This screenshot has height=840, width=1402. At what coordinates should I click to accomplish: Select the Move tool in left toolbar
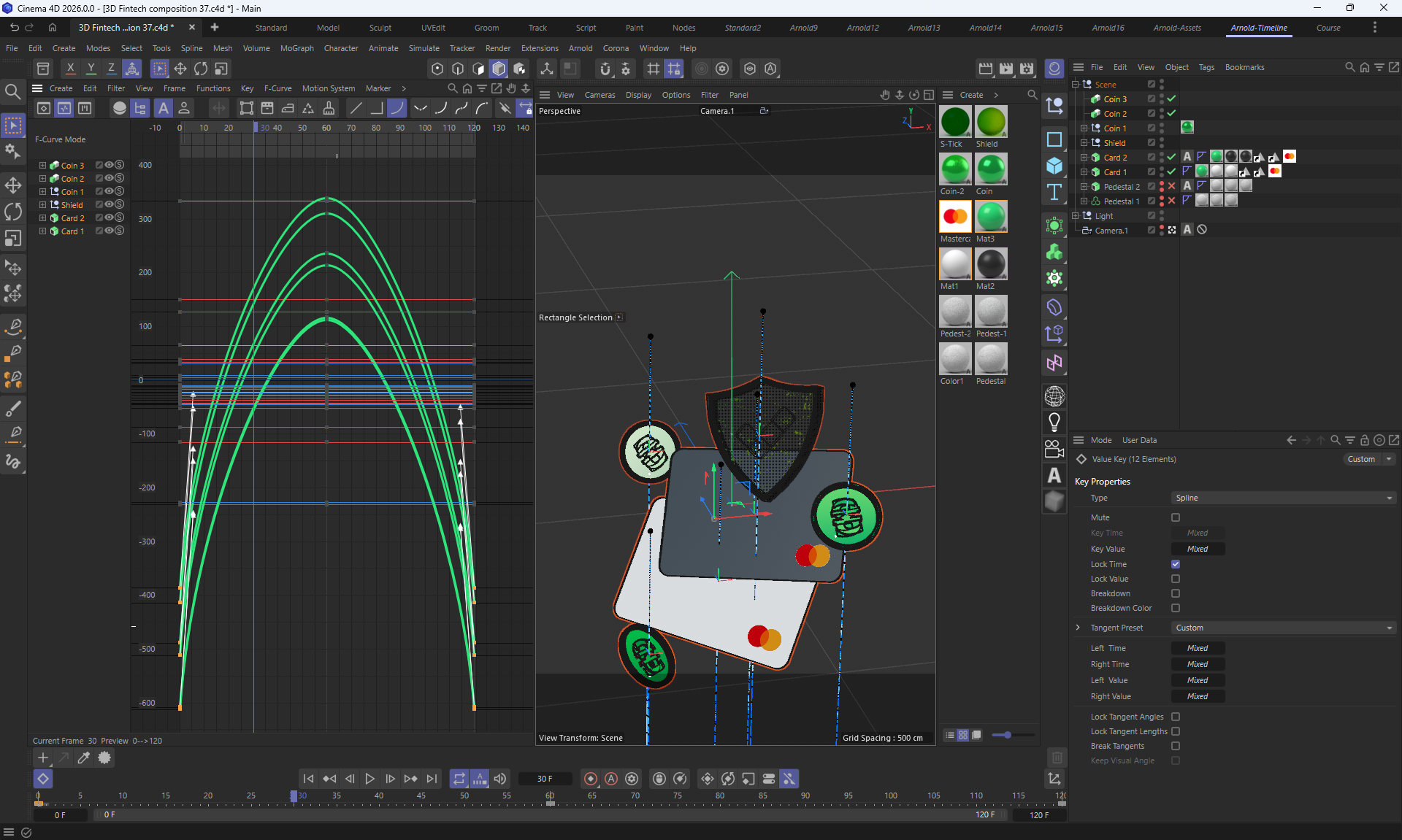pos(13,185)
